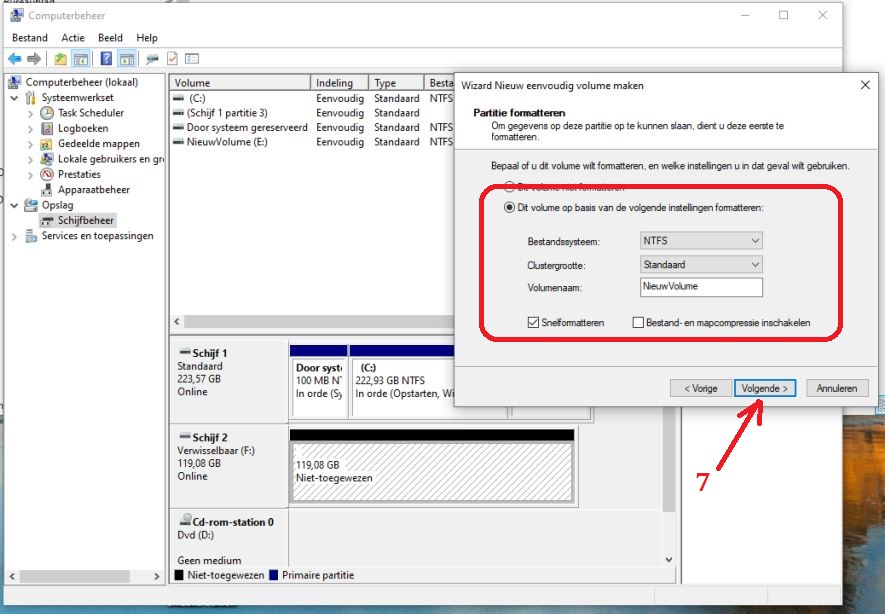This screenshot has width=885, height=614.
Task: Open the Bestand menu
Action: (x=30, y=38)
